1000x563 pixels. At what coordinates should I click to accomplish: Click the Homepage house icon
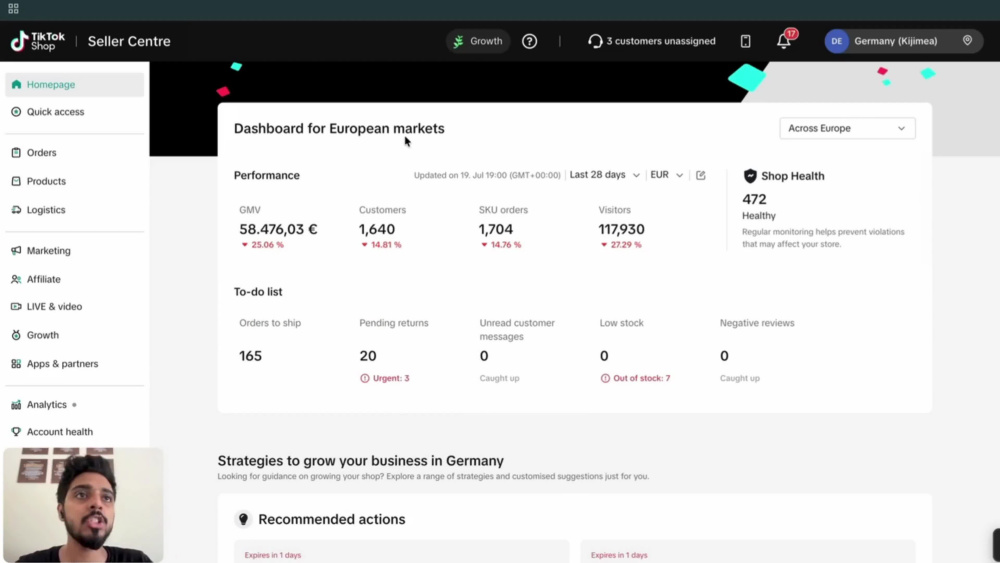click(x=16, y=84)
